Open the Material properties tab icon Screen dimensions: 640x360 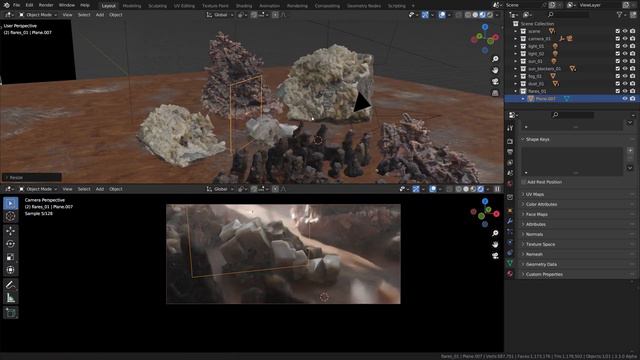coord(510,273)
